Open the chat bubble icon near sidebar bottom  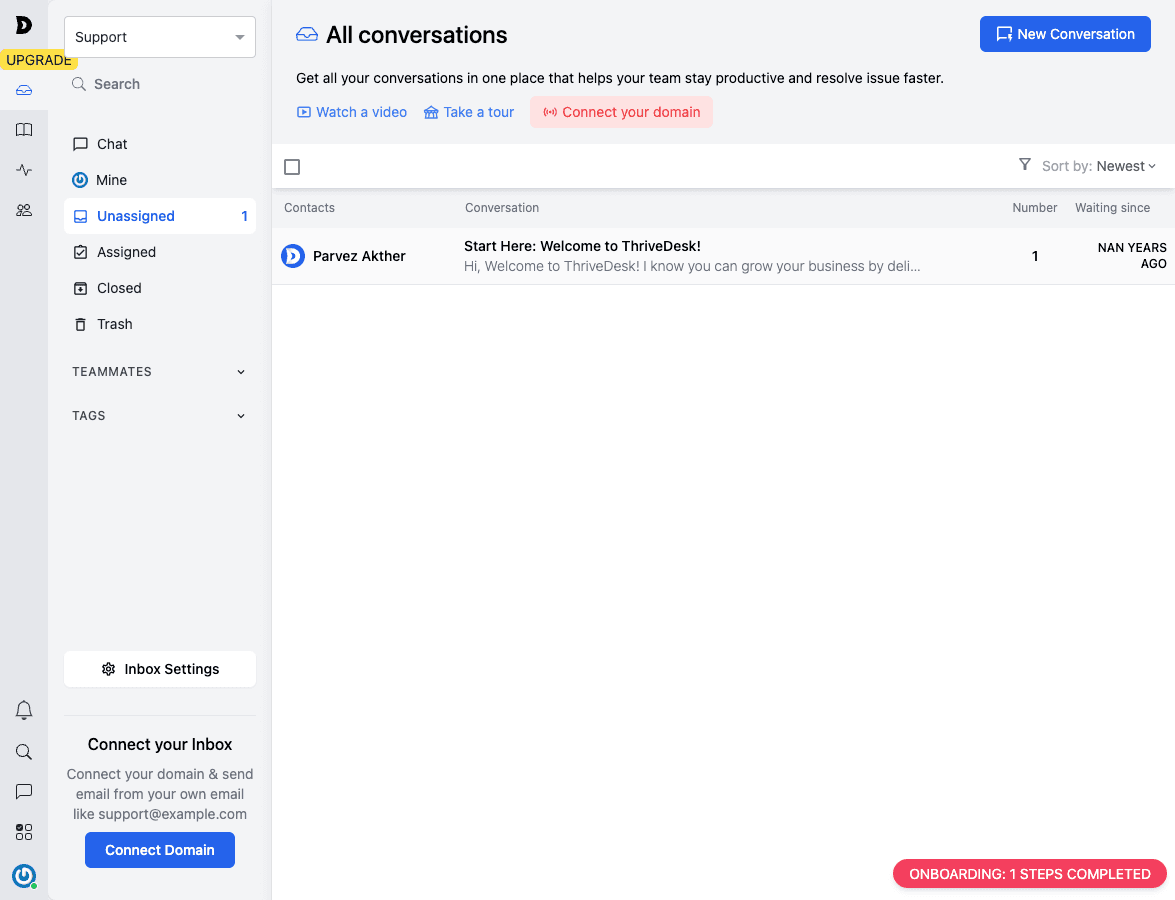24,791
